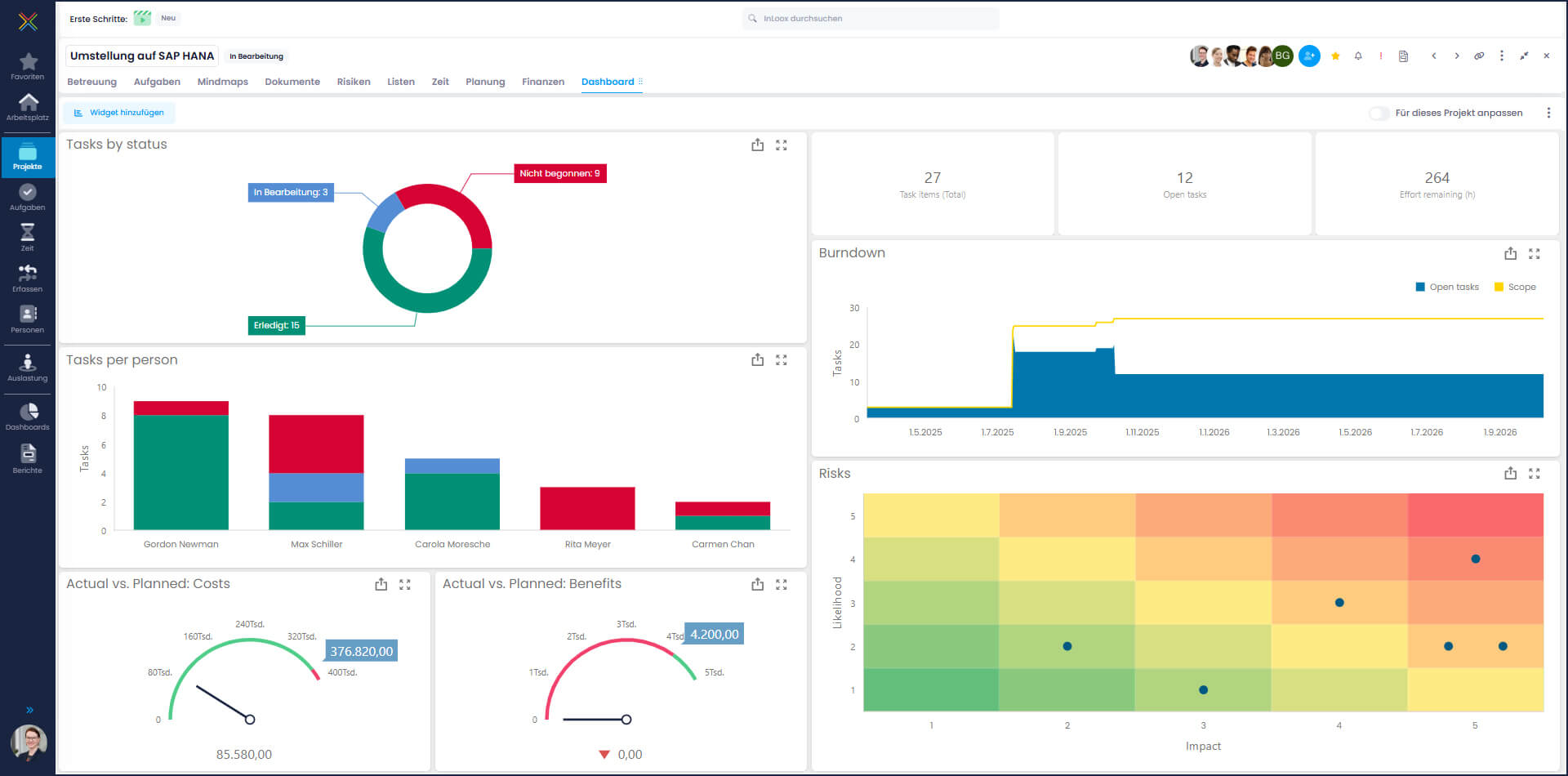
Task: Export the Tasks by status widget
Action: point(758,145)
